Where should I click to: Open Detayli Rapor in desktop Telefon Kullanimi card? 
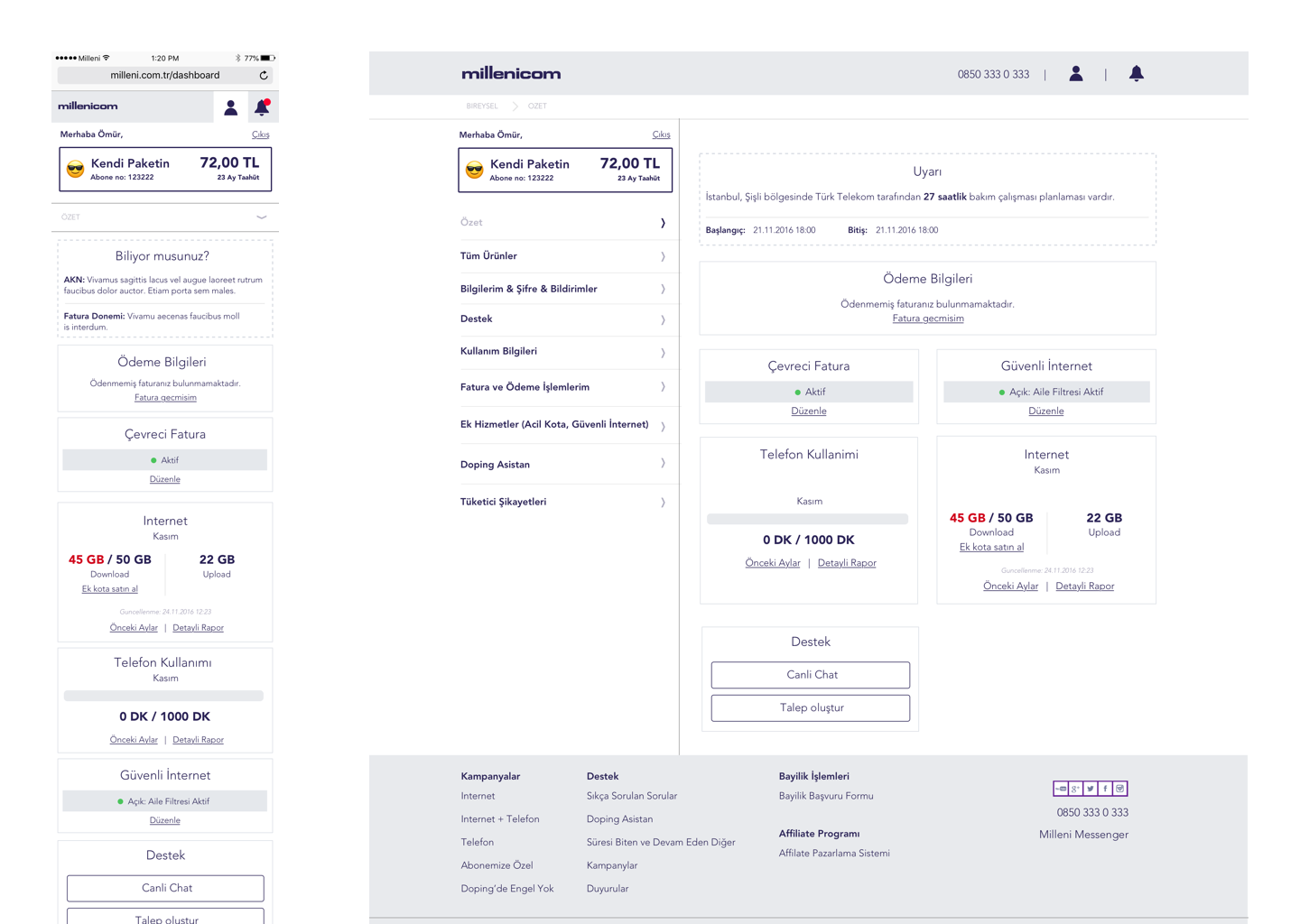coord(847,563)
